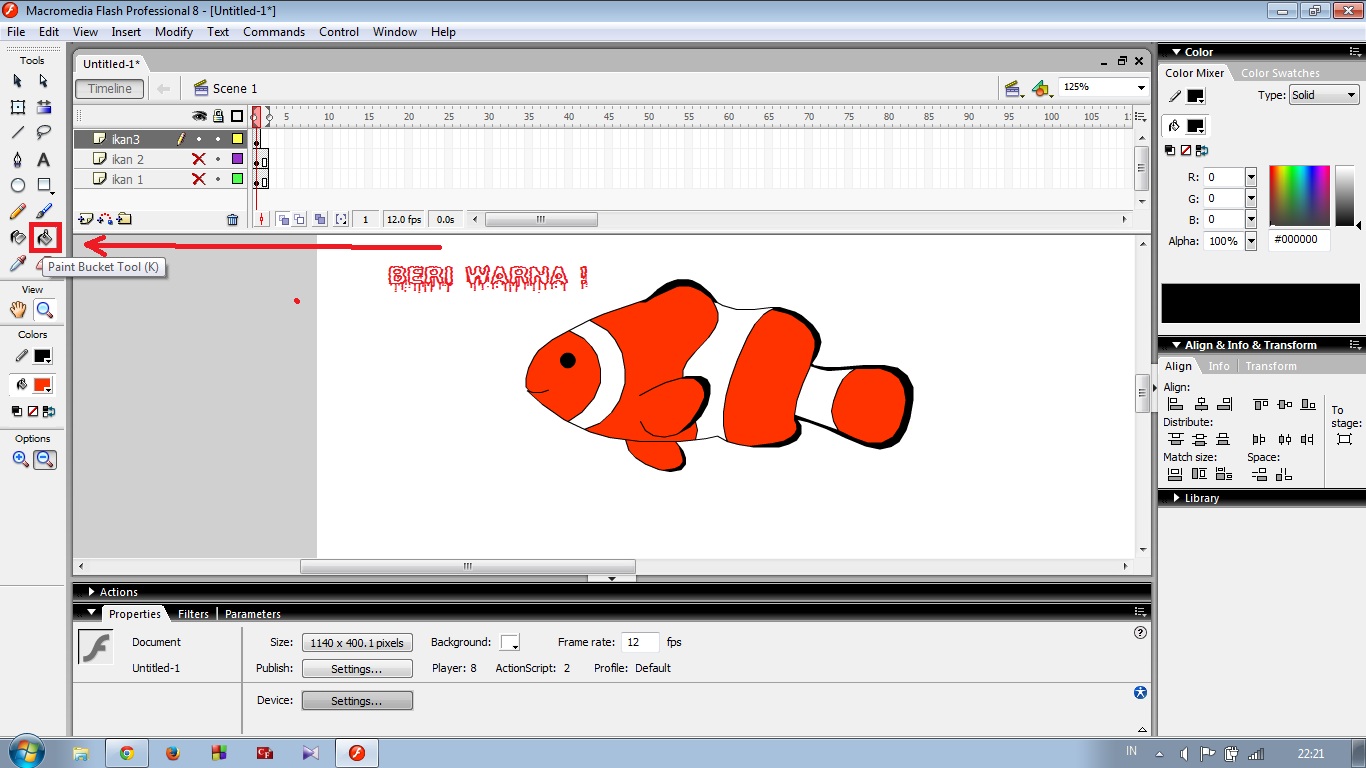Switch to the Filters tab
This screenshot has width=1366, height=768.
pos(193,614)
